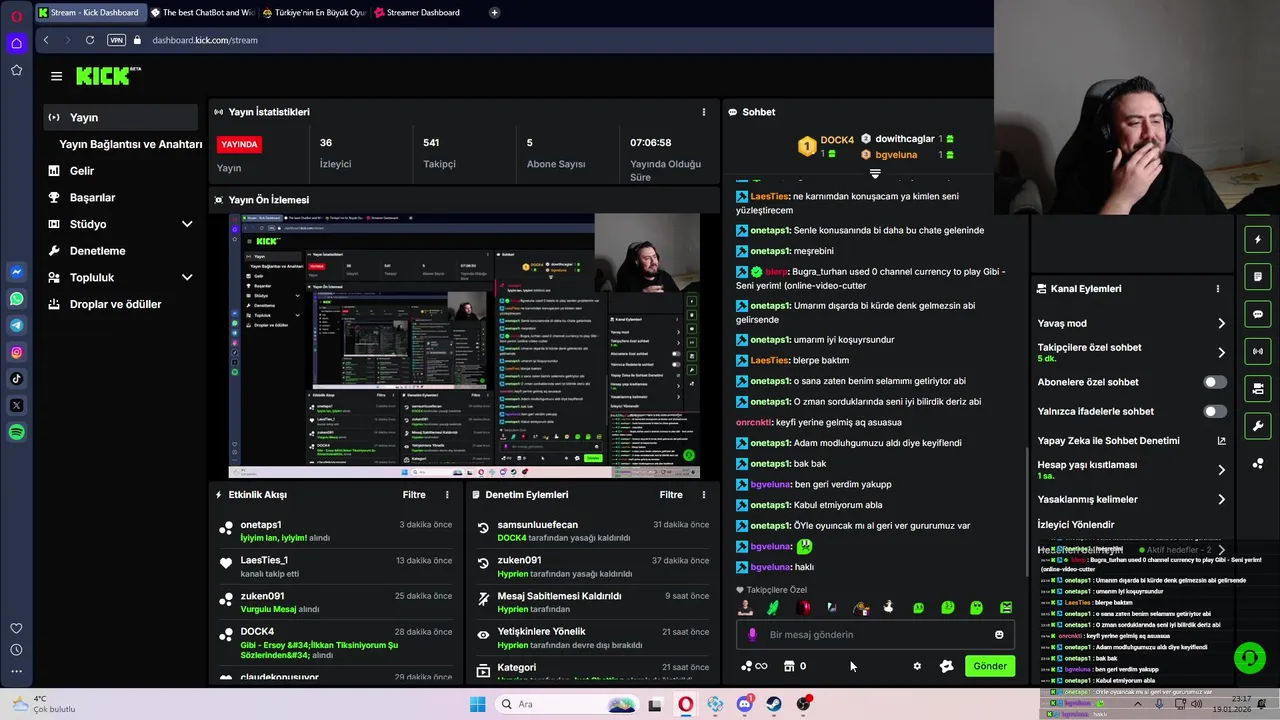Click the VPN badge in the address bar
Viewport: 1280px width, 720px height.
116,40
